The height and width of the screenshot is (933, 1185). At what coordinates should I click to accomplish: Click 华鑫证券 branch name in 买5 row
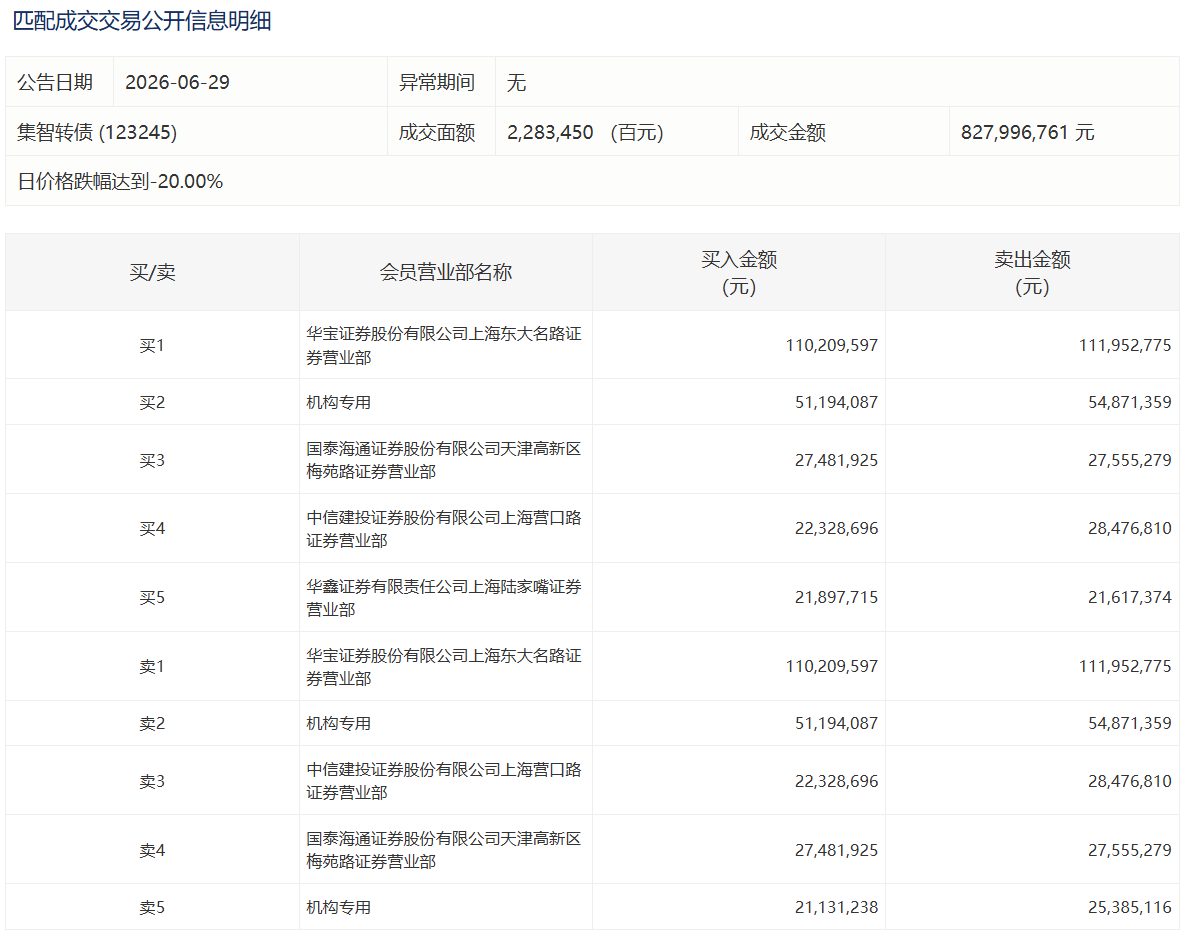pyautogui.click(x=444, y=598)
